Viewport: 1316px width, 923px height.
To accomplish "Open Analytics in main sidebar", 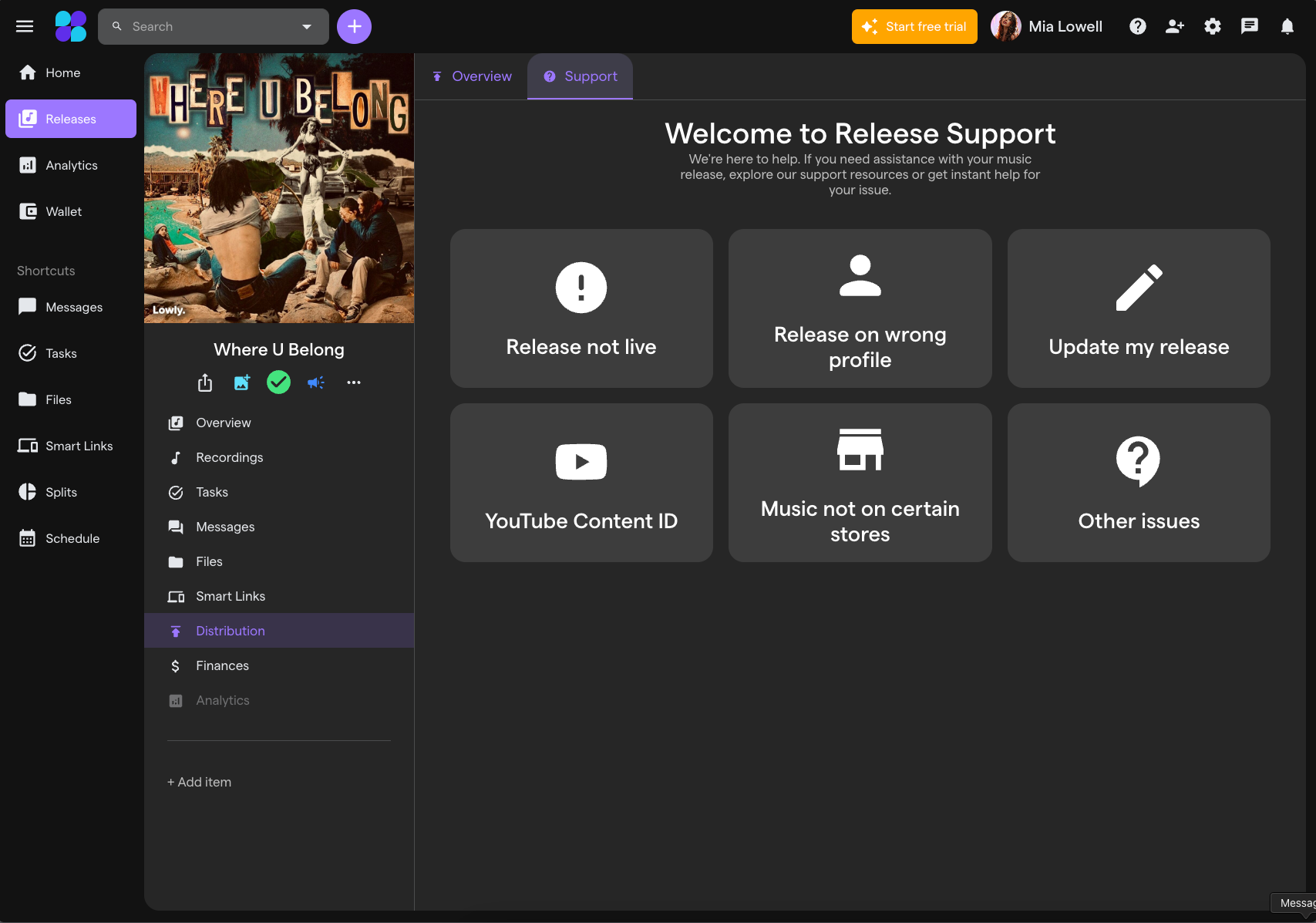I will click(x=71, y=165).
